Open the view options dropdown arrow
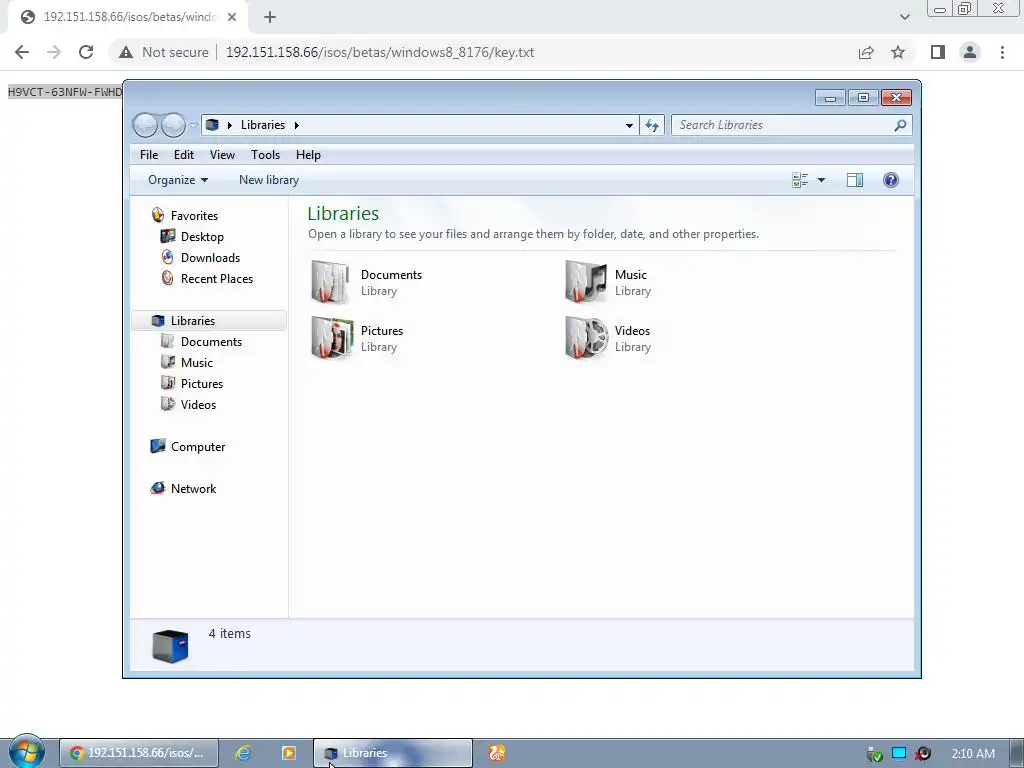Screen dimensions: 1024x768 click(822, 180)
